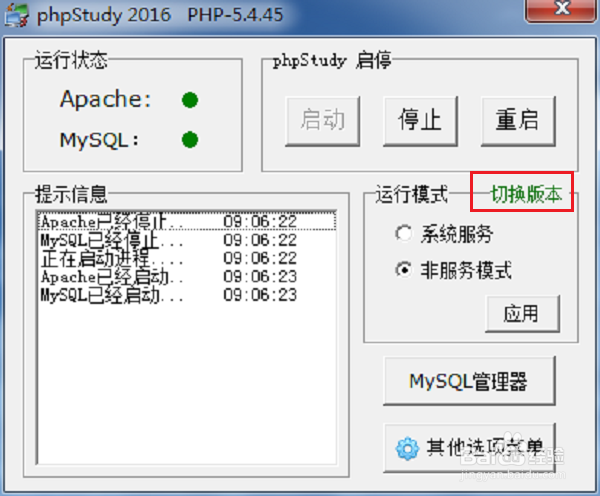Click the 'Apache:' status label
The height and width of the screenshot is (496, 600).
coord(105,100)
